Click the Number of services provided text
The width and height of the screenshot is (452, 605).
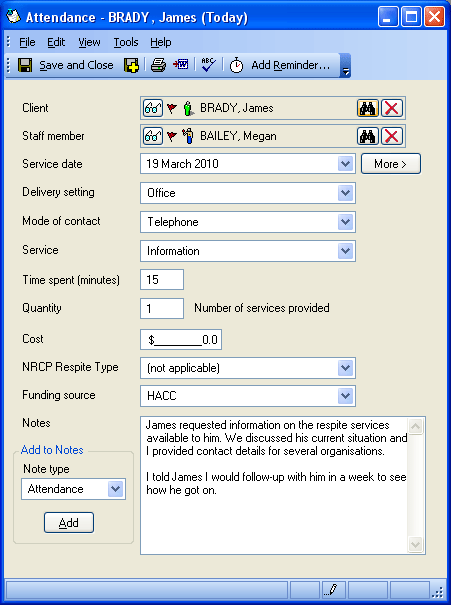click(x=262, y=308)
